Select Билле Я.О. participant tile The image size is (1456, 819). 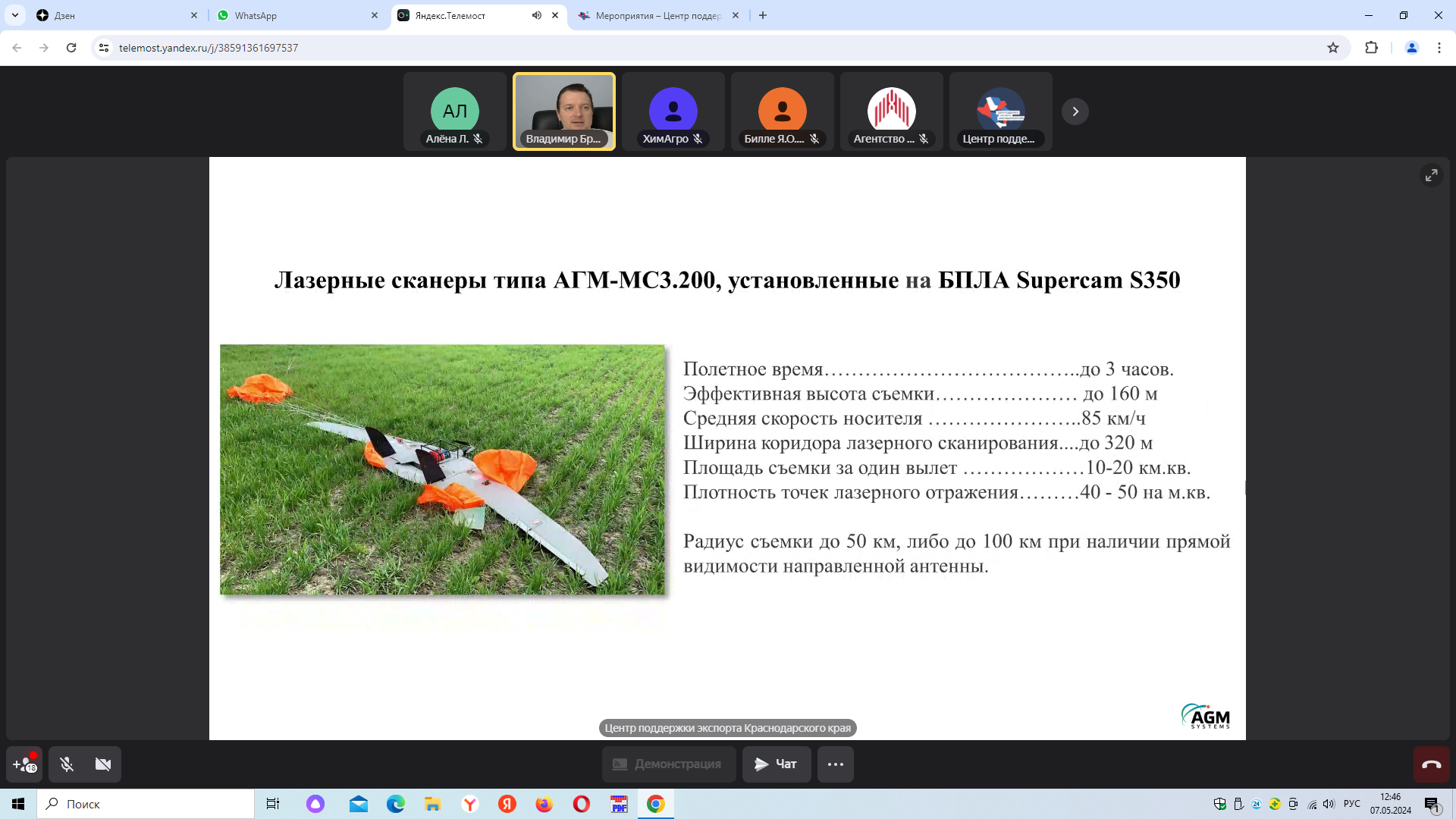click(783, 111)
